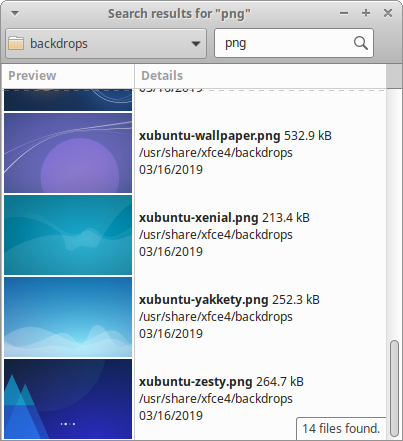Select xubuntu-wallpaper.png purple thumbnail

click(x=68, y=153)
